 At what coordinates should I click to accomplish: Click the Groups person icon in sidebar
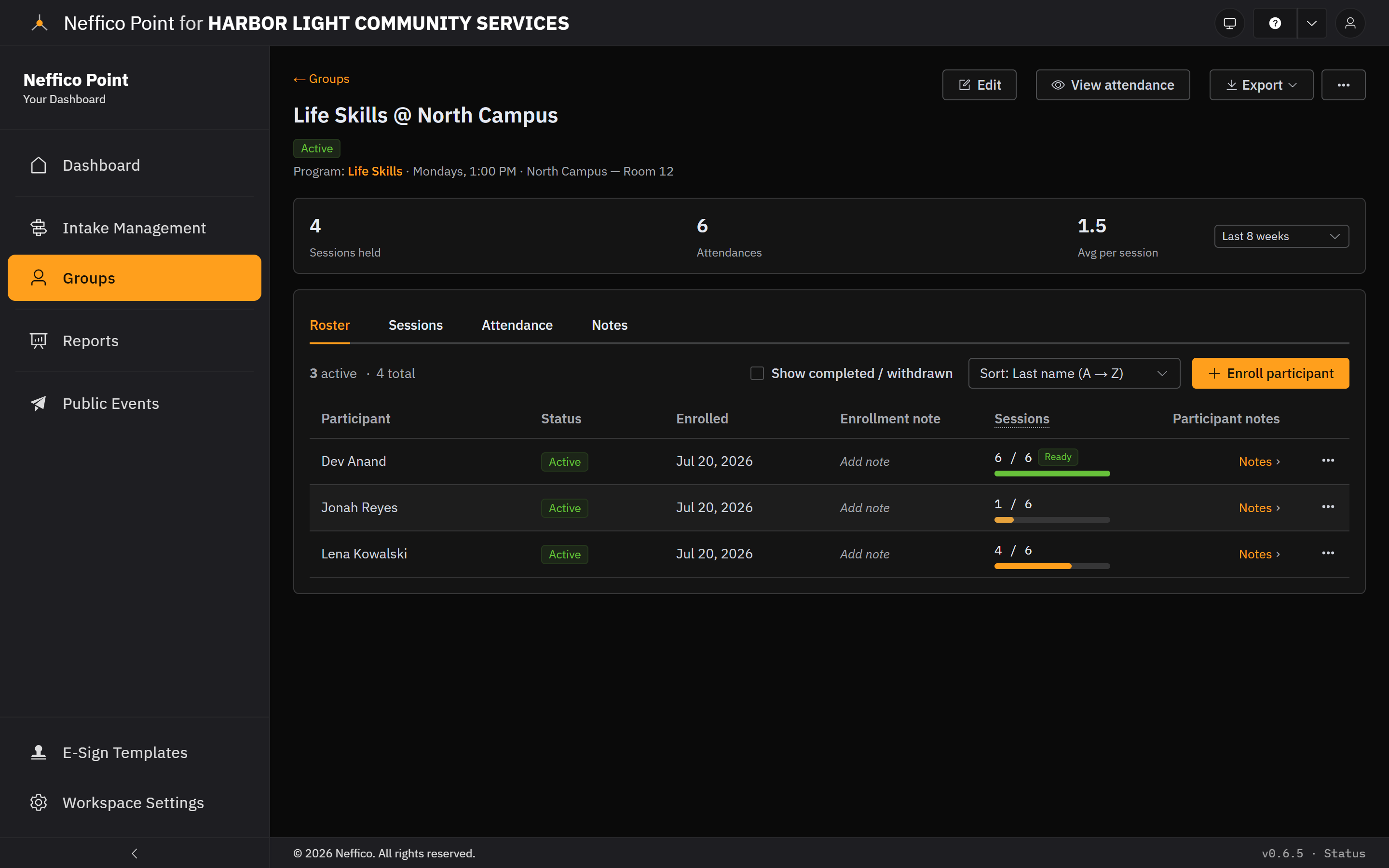39,278
